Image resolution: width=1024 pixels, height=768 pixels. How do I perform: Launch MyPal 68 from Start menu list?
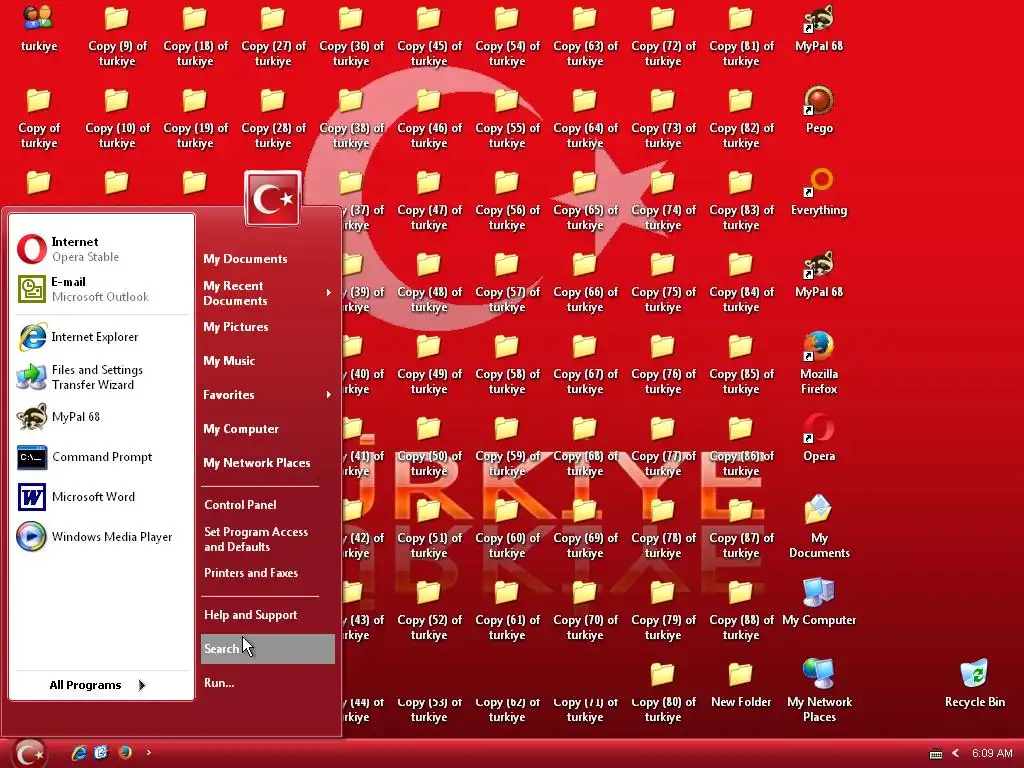coord(101,417)
